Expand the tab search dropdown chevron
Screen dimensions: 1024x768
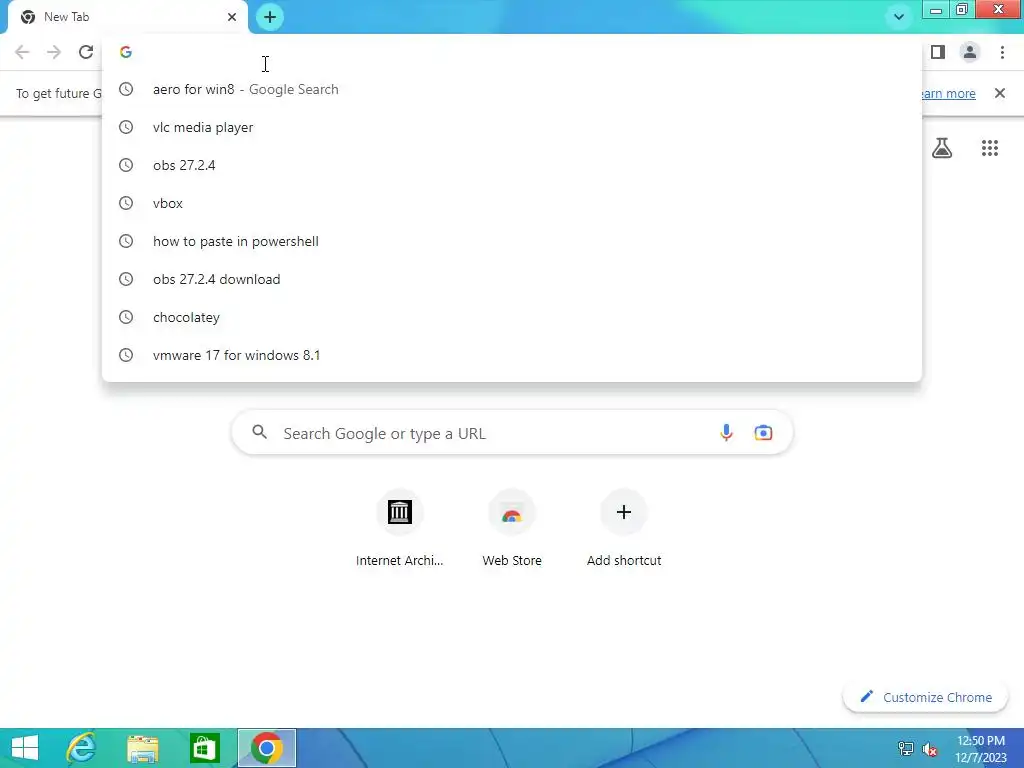899,17
